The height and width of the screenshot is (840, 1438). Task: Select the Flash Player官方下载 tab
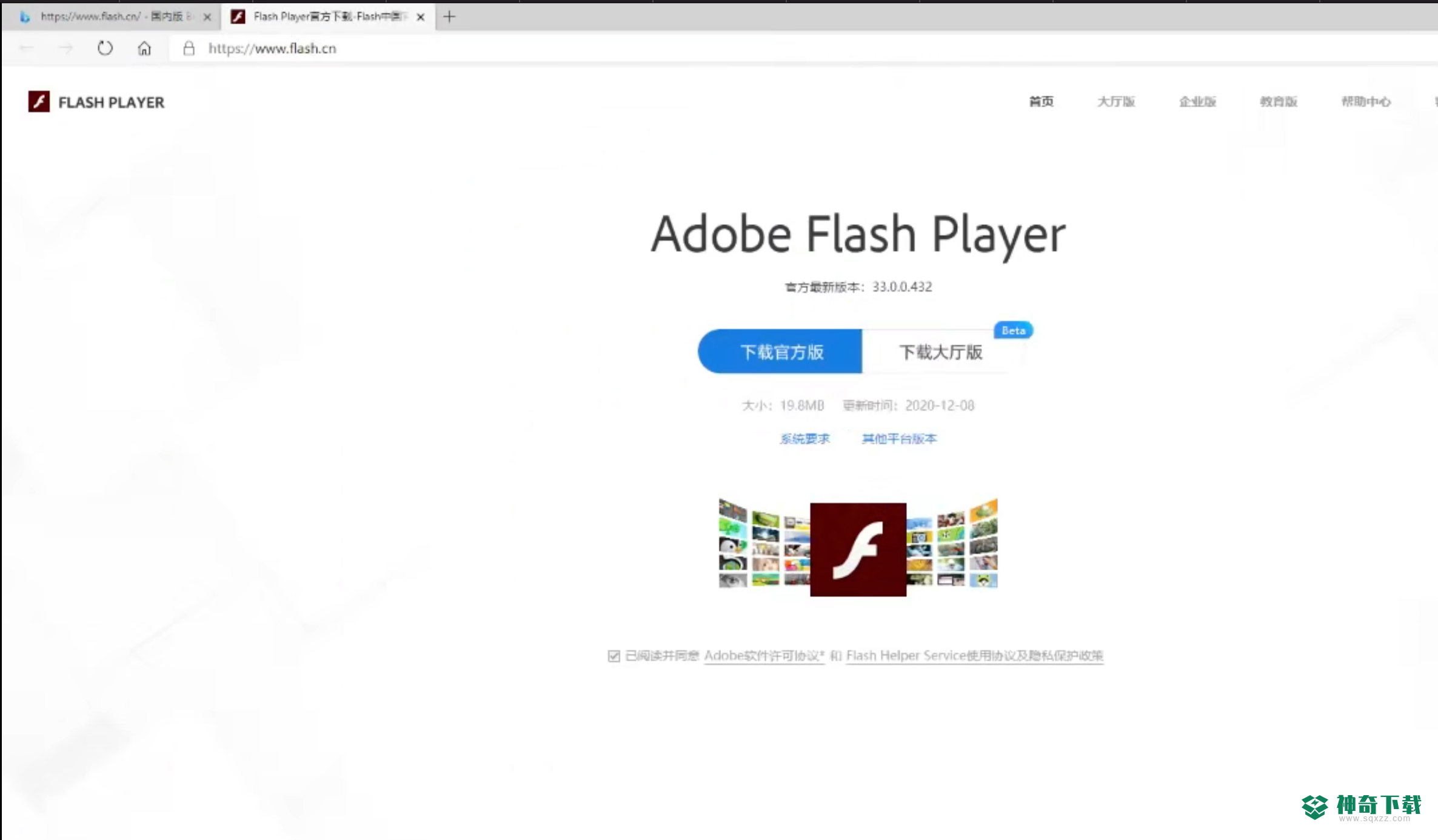tap(327, 16)
